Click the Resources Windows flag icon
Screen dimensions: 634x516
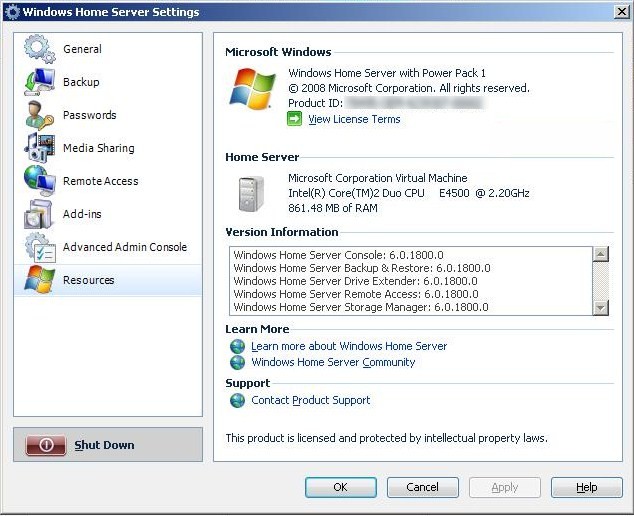39,280
